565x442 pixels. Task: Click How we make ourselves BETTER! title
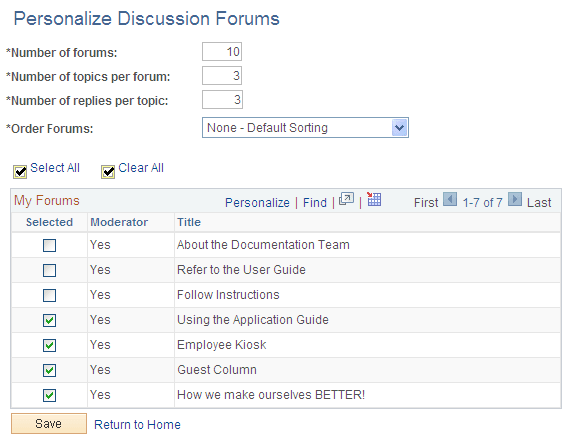pyautogui.click(x=271, y=395)
